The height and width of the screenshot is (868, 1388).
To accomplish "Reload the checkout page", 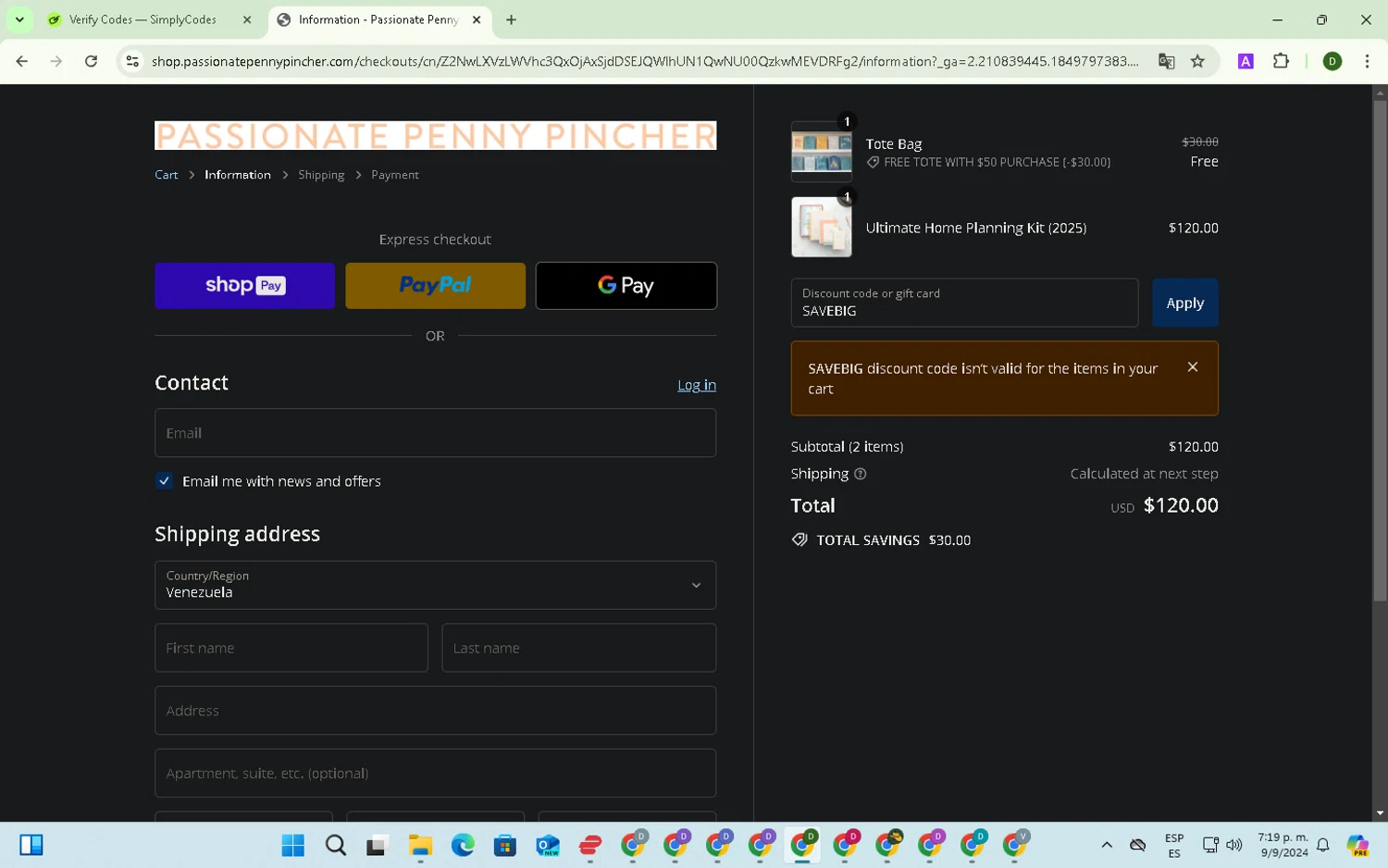I will pos(91,61).
